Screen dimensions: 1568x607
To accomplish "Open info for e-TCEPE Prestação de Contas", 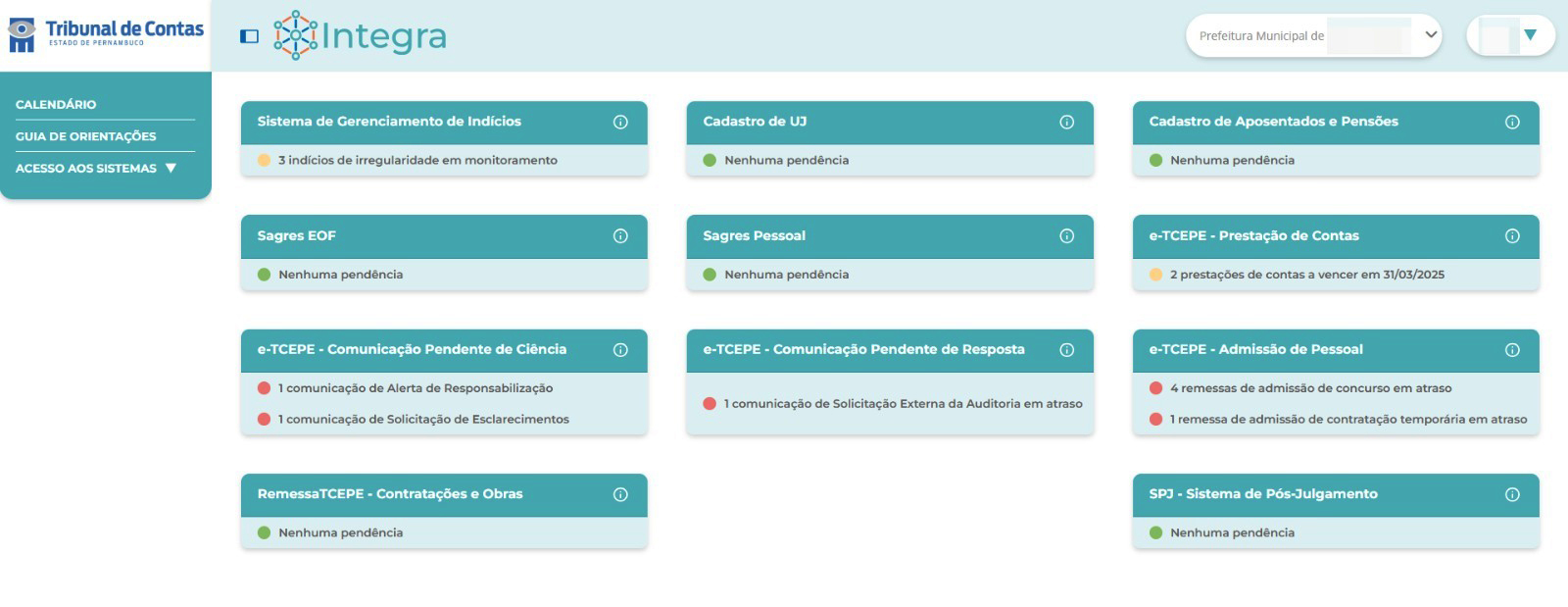I will pos(1512,236).
